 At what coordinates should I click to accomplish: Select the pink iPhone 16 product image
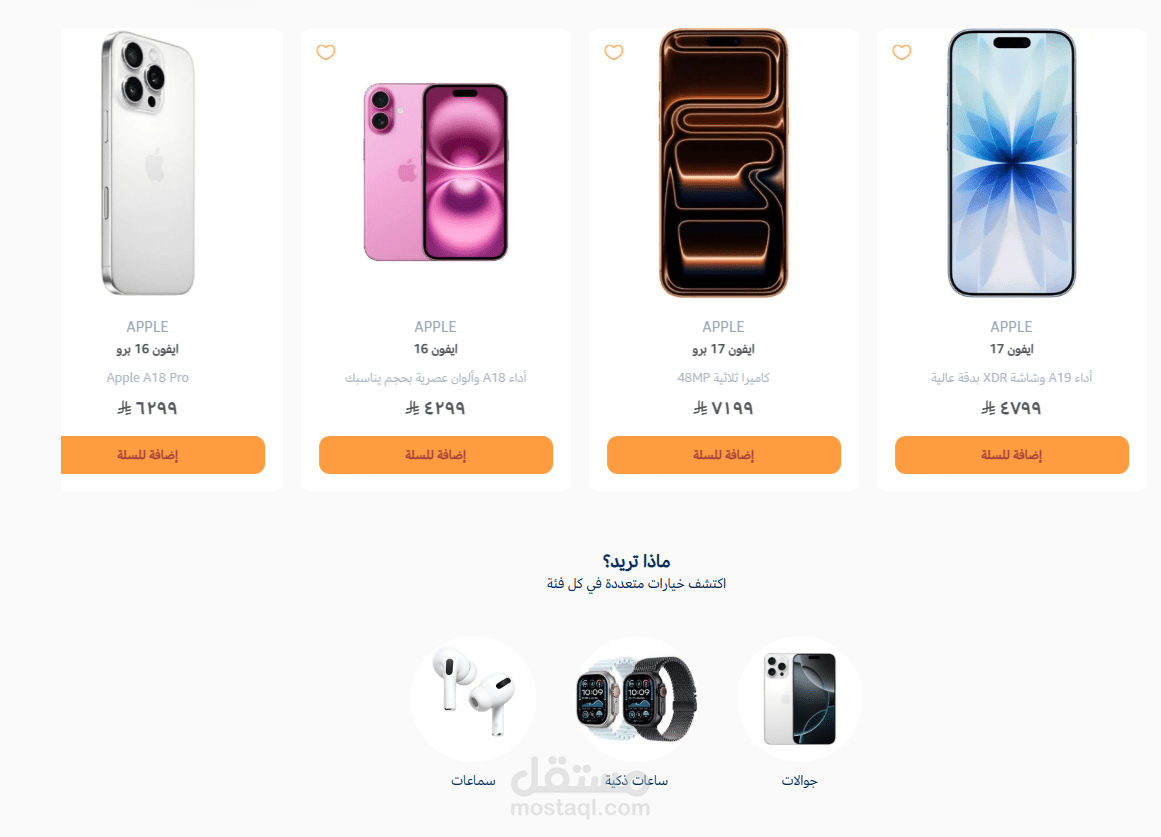(x=436, y=172)
